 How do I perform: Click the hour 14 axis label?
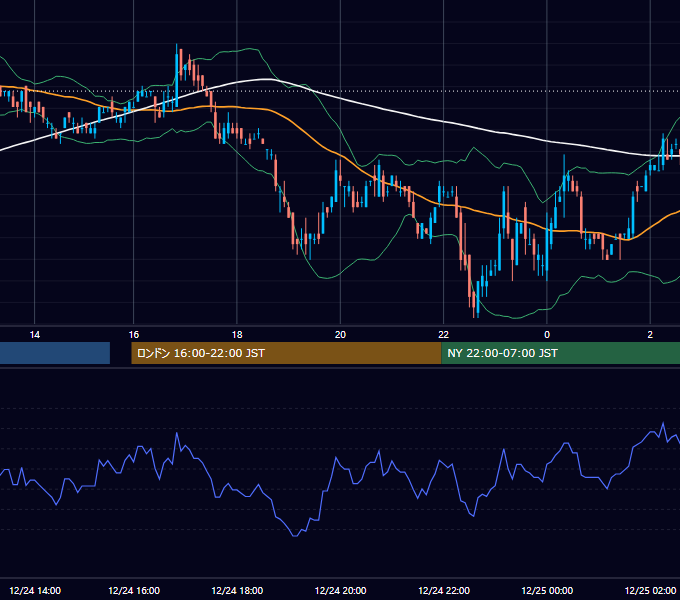(x=35, y=334)
